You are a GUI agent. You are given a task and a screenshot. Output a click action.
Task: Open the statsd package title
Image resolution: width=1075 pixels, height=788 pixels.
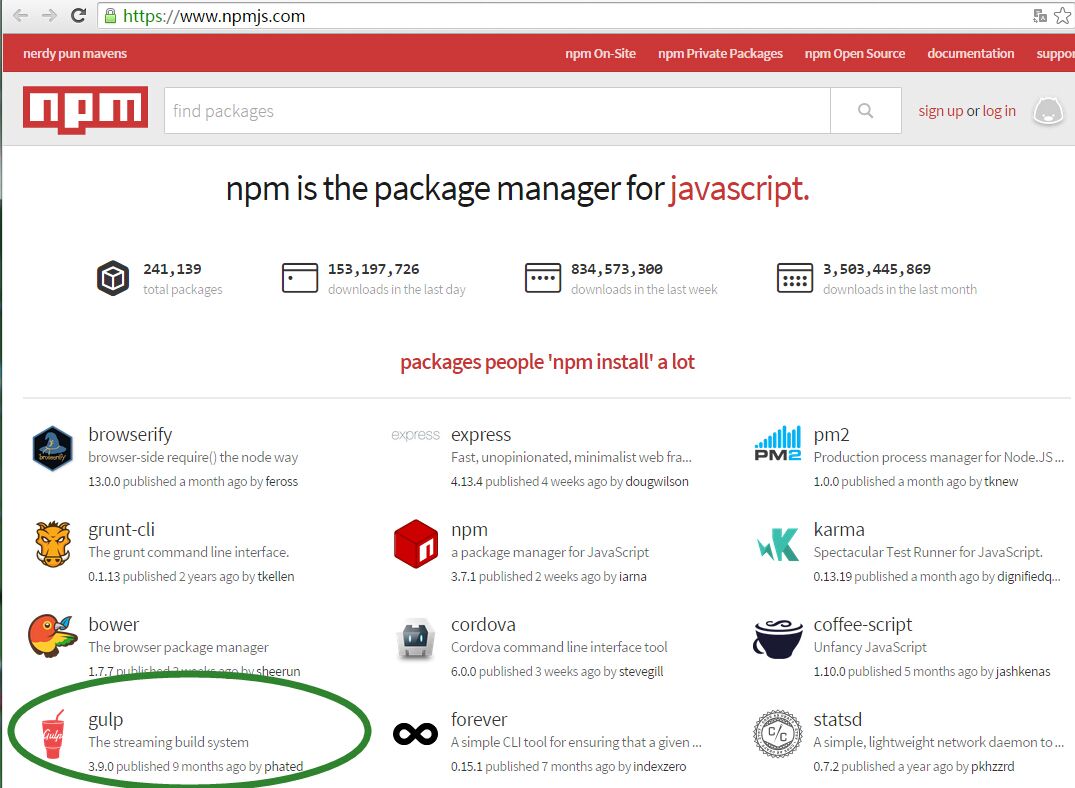pyautogui.click(x=837, y=719)
